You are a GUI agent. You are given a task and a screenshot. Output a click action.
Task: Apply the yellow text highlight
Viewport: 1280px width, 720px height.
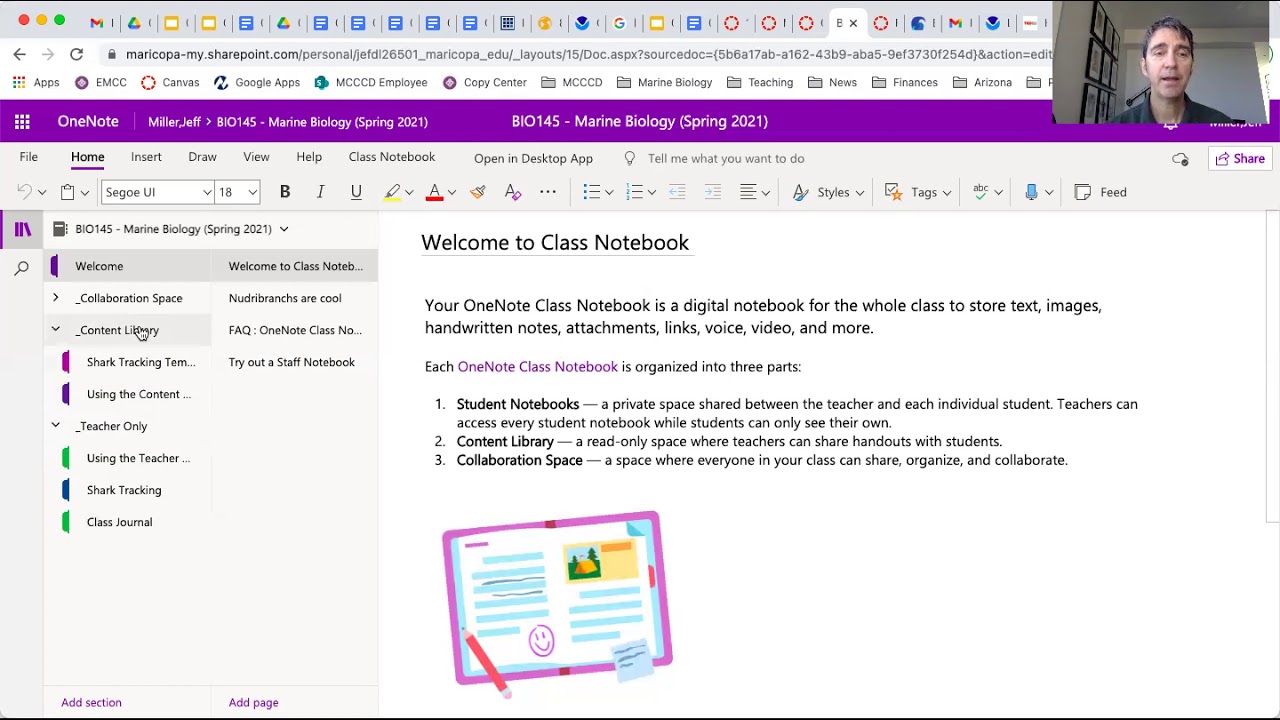point(392,192)
